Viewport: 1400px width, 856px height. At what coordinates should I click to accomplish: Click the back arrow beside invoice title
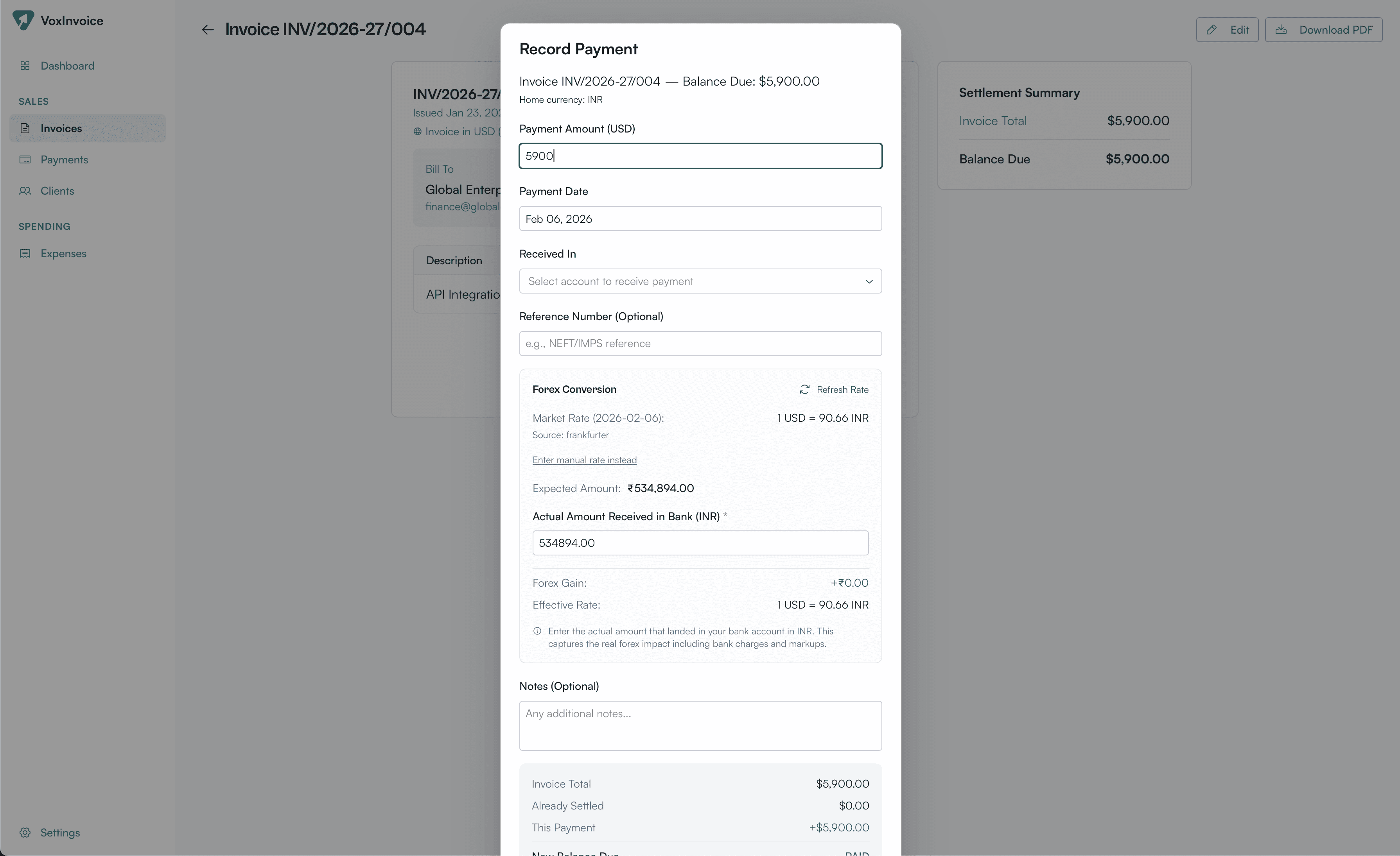tap(207, 30)
